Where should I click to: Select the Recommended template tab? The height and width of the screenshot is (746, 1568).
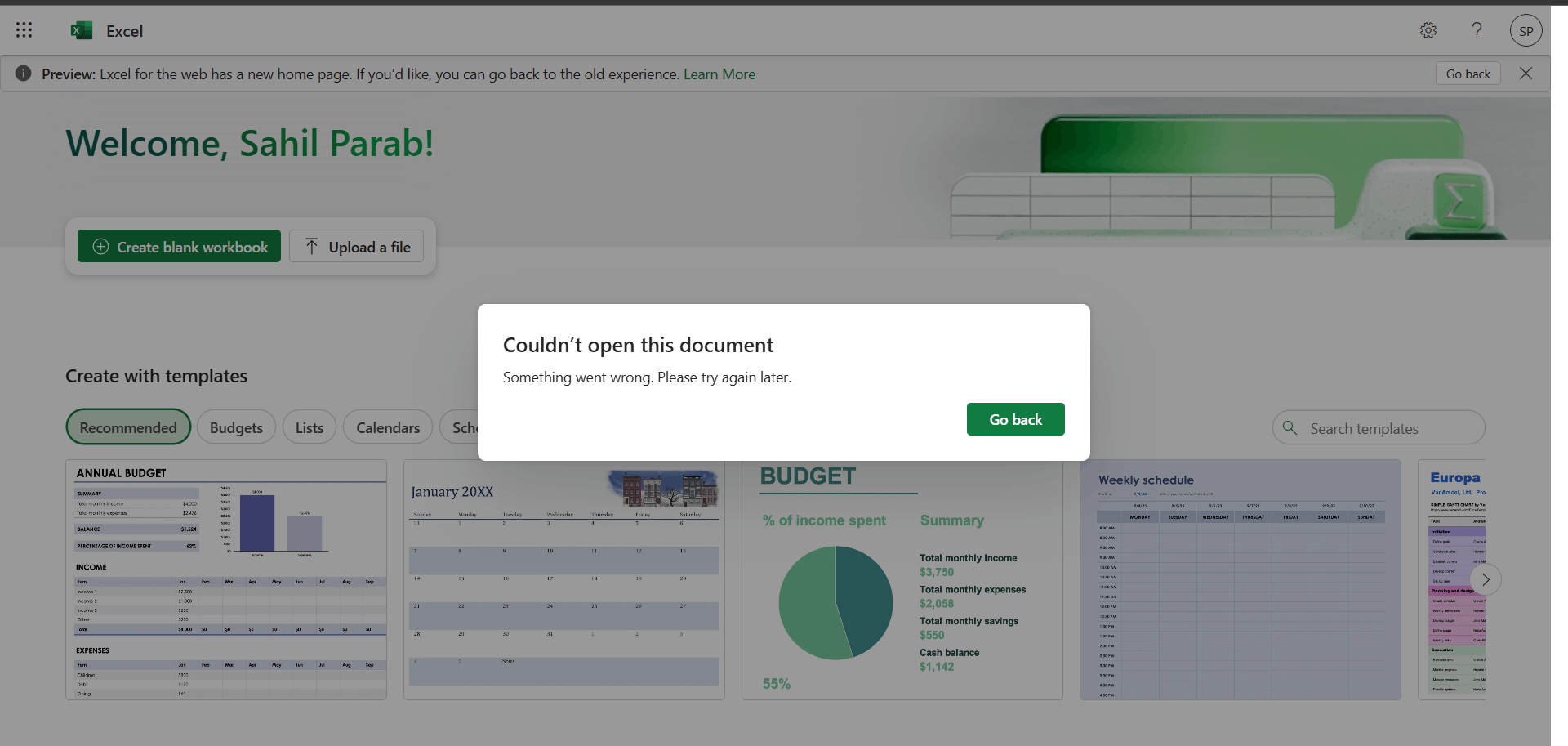pos(128,427)
